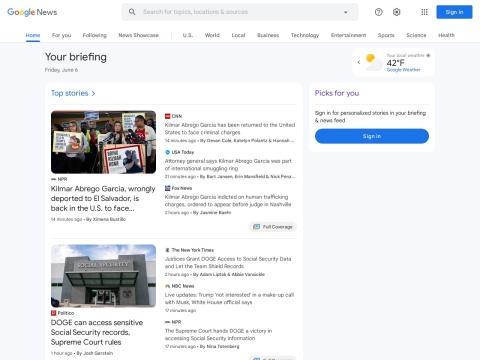Screen dimensions: 480x360
Task: Click the Fox News source icon
Action: [167, 188]
